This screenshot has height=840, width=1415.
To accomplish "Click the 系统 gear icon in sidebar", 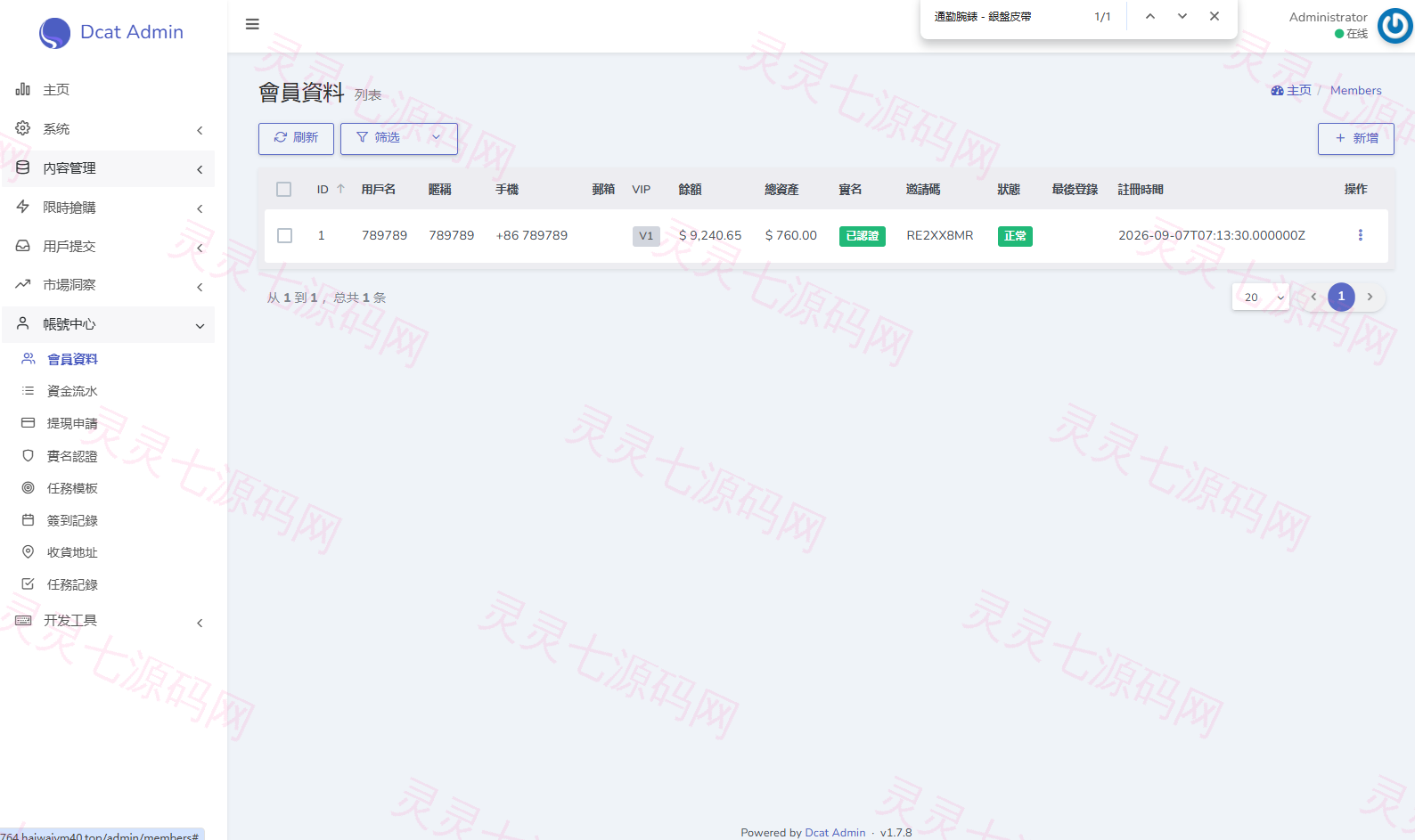I will coord(23,128).
